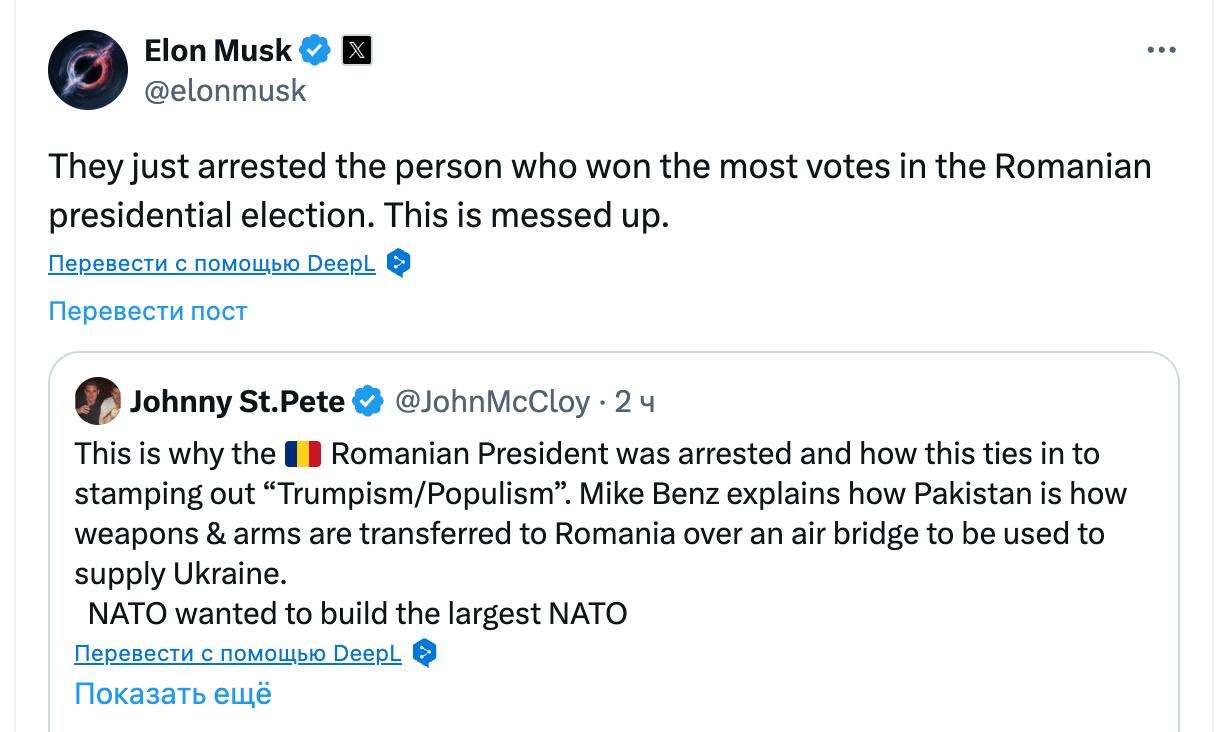Click Elon Musk's blue verified checkmark badge

pyautogui.click(x=316, y=50)
